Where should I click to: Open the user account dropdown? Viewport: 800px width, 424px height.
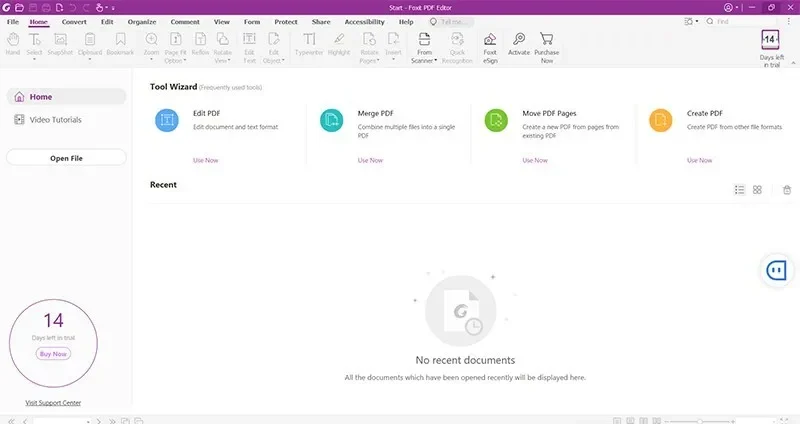[x=737, y=8]
